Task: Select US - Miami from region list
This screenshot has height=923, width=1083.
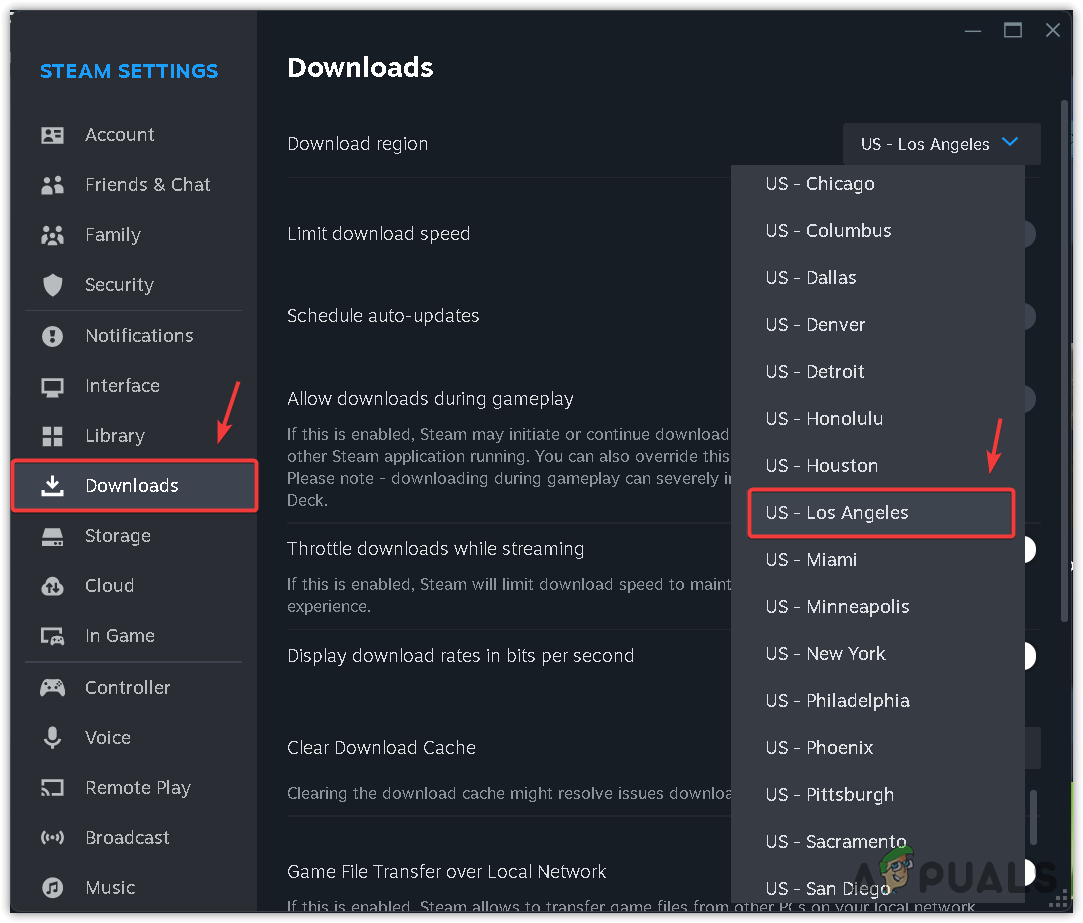Action: pos(811,560)
